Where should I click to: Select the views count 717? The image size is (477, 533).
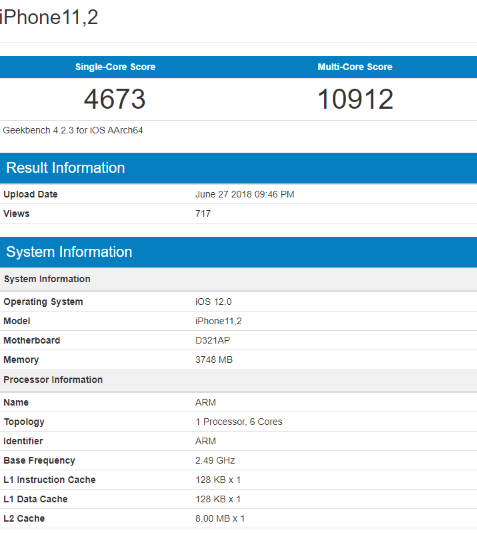coord(203,213)
